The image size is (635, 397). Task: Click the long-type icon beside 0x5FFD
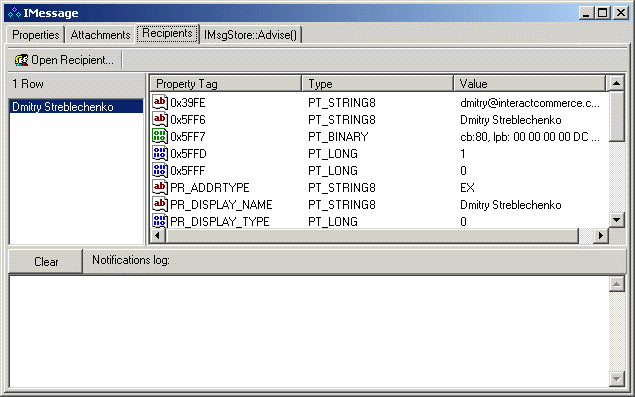click(160, 153)
